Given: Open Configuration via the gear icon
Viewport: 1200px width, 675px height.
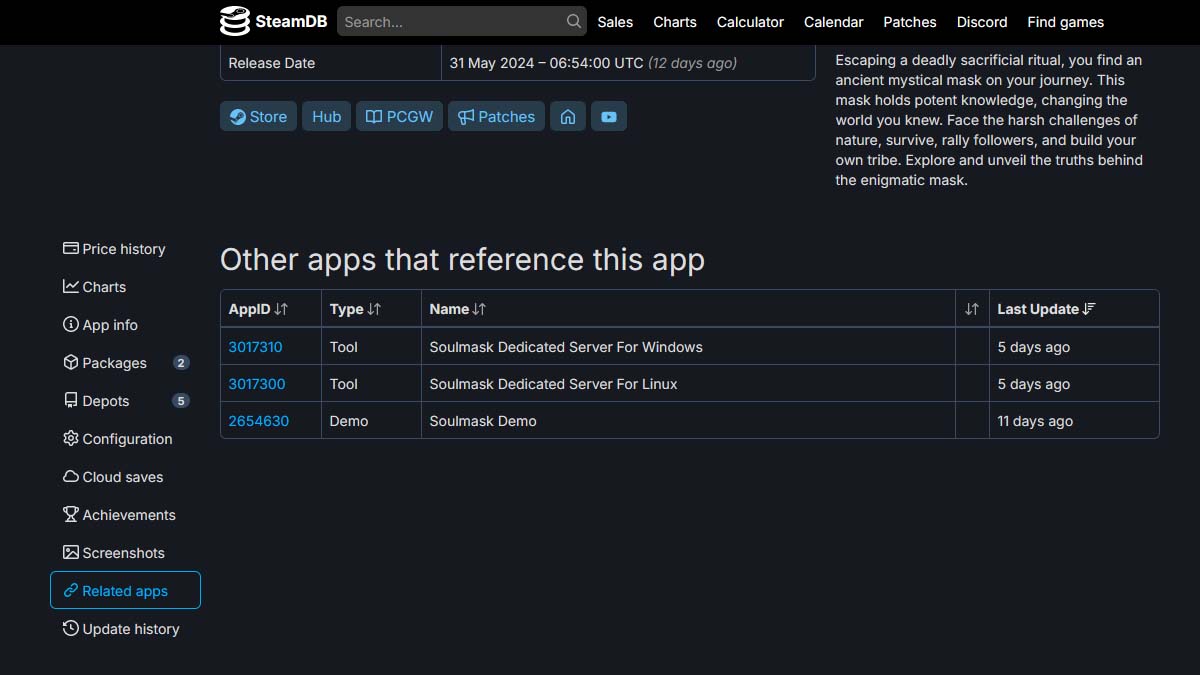Looking at the screenshot, I should tap(69, 438).
